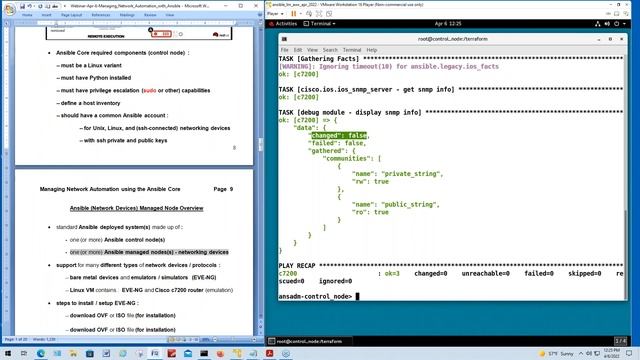Open GNOME power system menu
Viewport: 640px width, 360px height.
tap(617, 24)
